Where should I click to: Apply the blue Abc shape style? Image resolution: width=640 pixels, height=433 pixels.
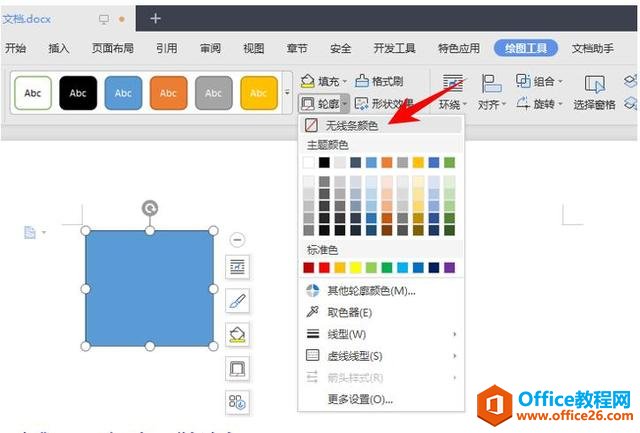123,93
